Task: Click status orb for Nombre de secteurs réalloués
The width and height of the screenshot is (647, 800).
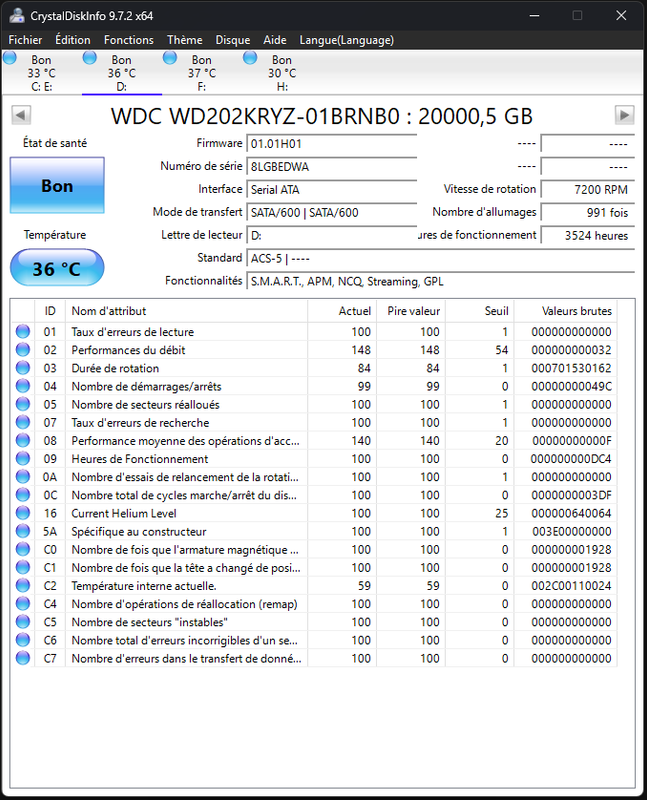Action: 23,404
